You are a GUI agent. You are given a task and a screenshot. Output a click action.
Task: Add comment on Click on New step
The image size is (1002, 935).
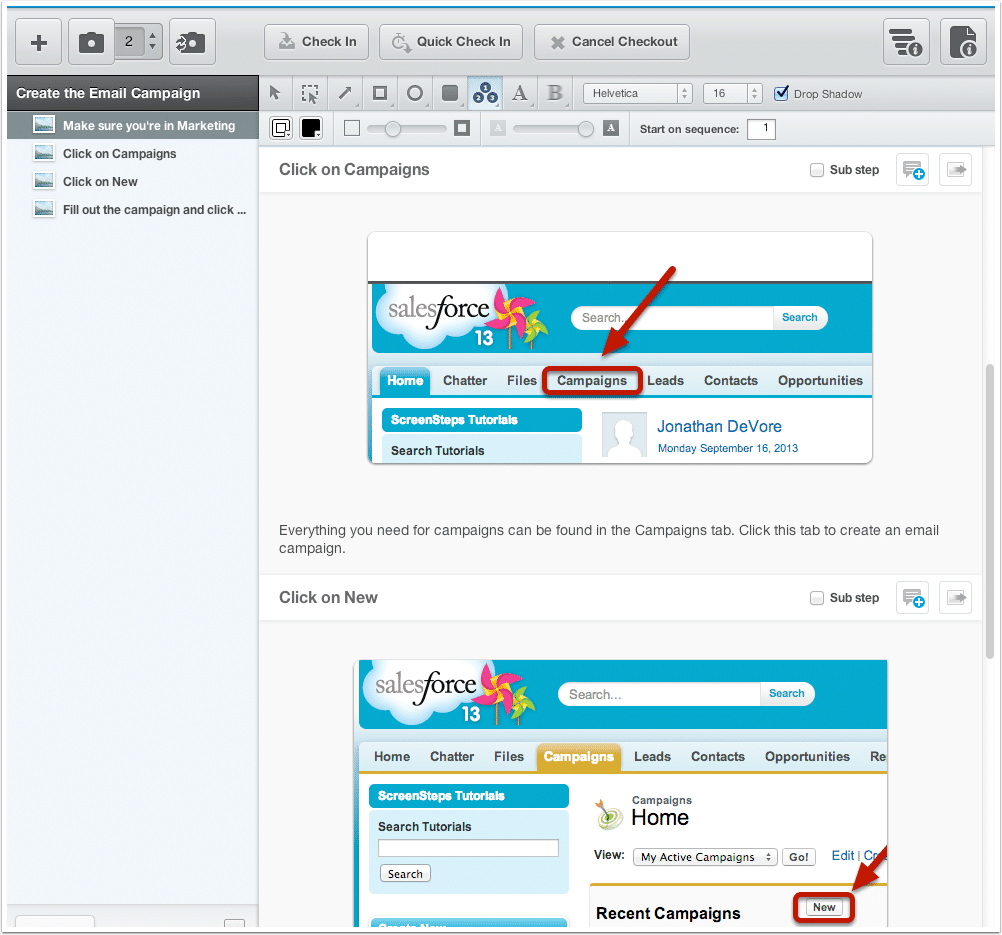coord(913,598)
